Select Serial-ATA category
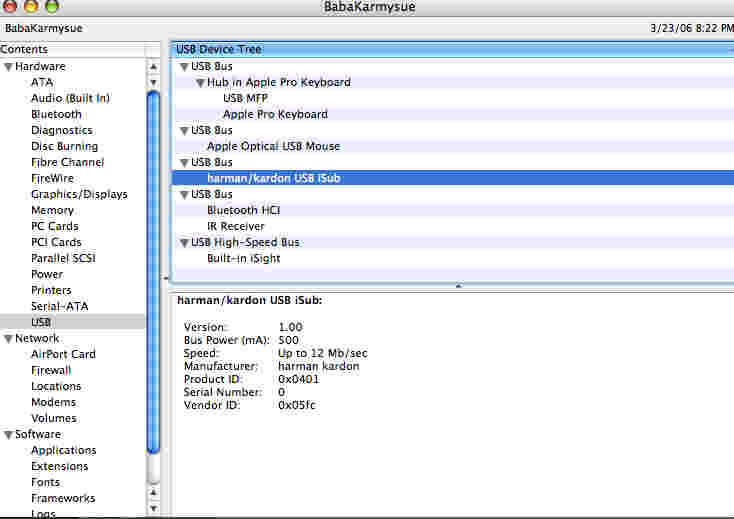 59,306
